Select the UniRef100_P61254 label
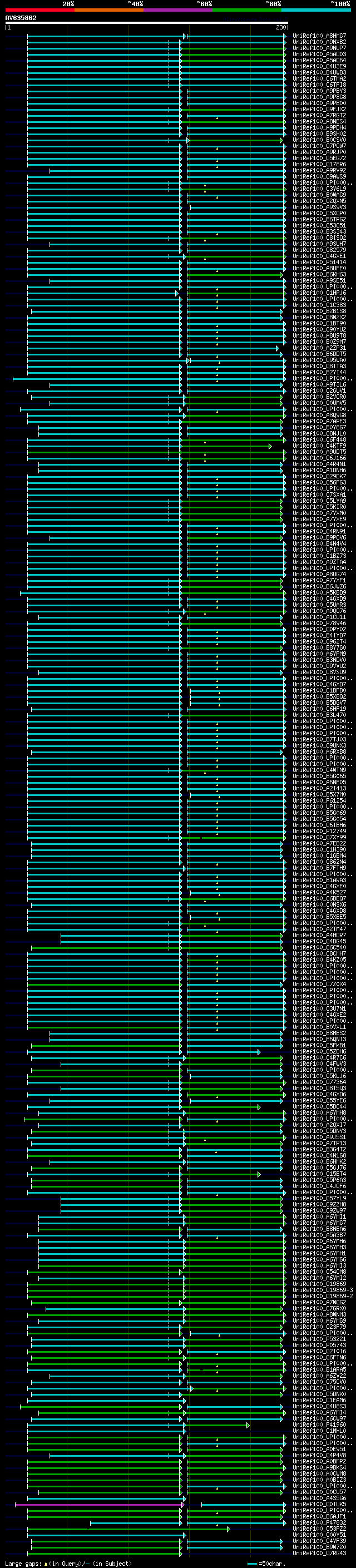The height and width of the screenshot is (1568, 356). [319, 801]
